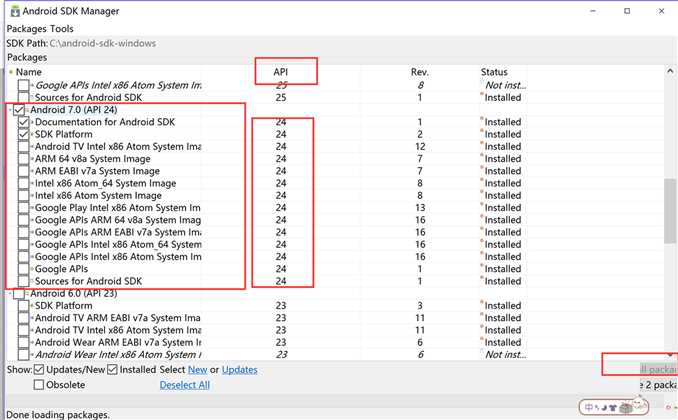This screenshot has width=678, height=420.
Task: Click the Deselect All link
Action: click(185, 385)
